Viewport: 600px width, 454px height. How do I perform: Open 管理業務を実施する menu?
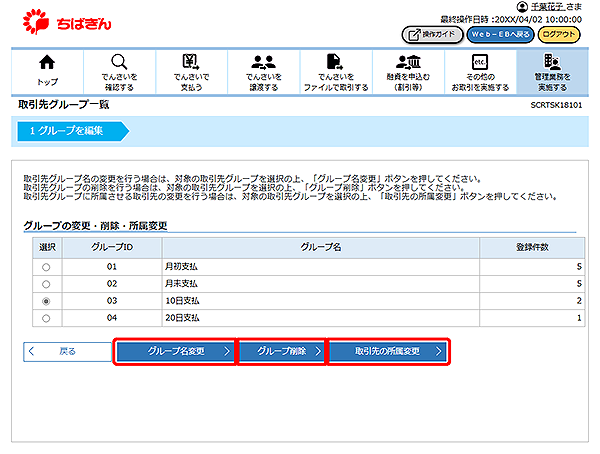point(551,70)
